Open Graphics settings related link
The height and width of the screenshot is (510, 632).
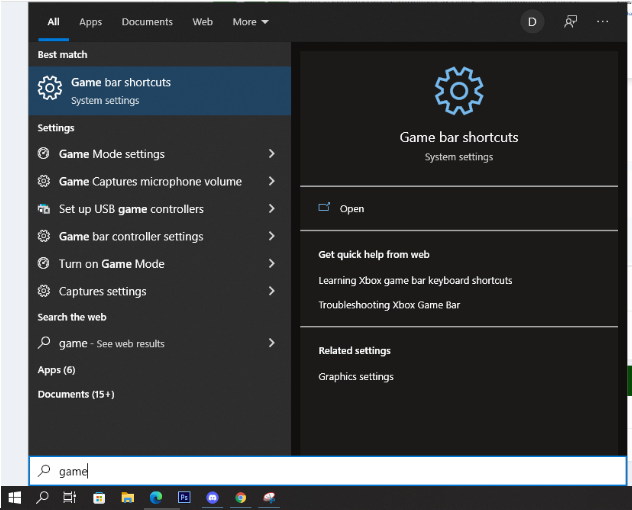coord(356,377)
